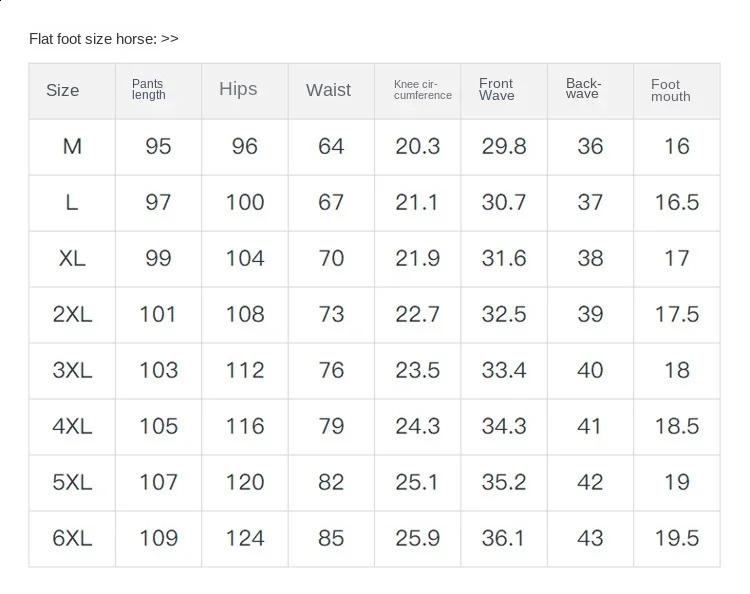Click the Hips column header

click(x=238, y=90)
